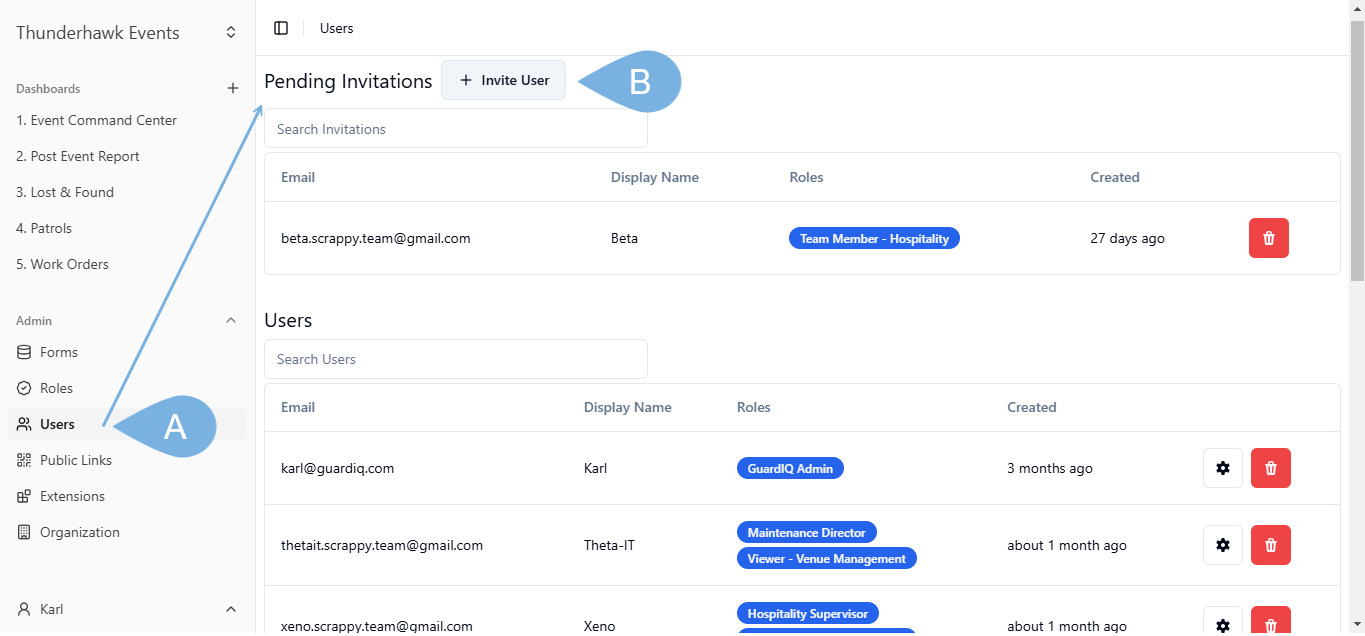Click the Organization building icon
Image resolution: width=1365 pixels, height=636 pixels.
24,532
